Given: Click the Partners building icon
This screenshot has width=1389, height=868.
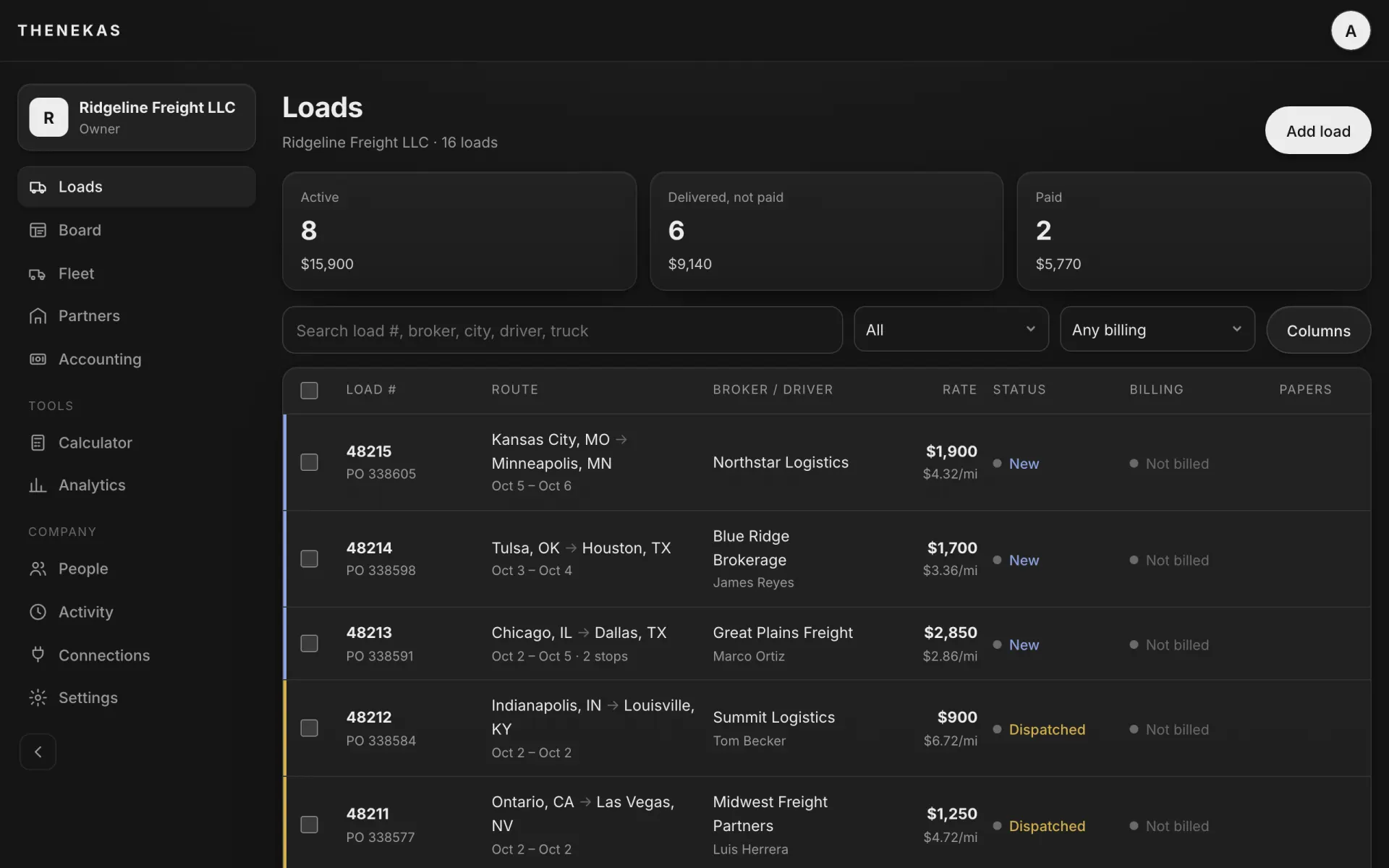Looking at the screenshot, I should (x=38, y=316).
